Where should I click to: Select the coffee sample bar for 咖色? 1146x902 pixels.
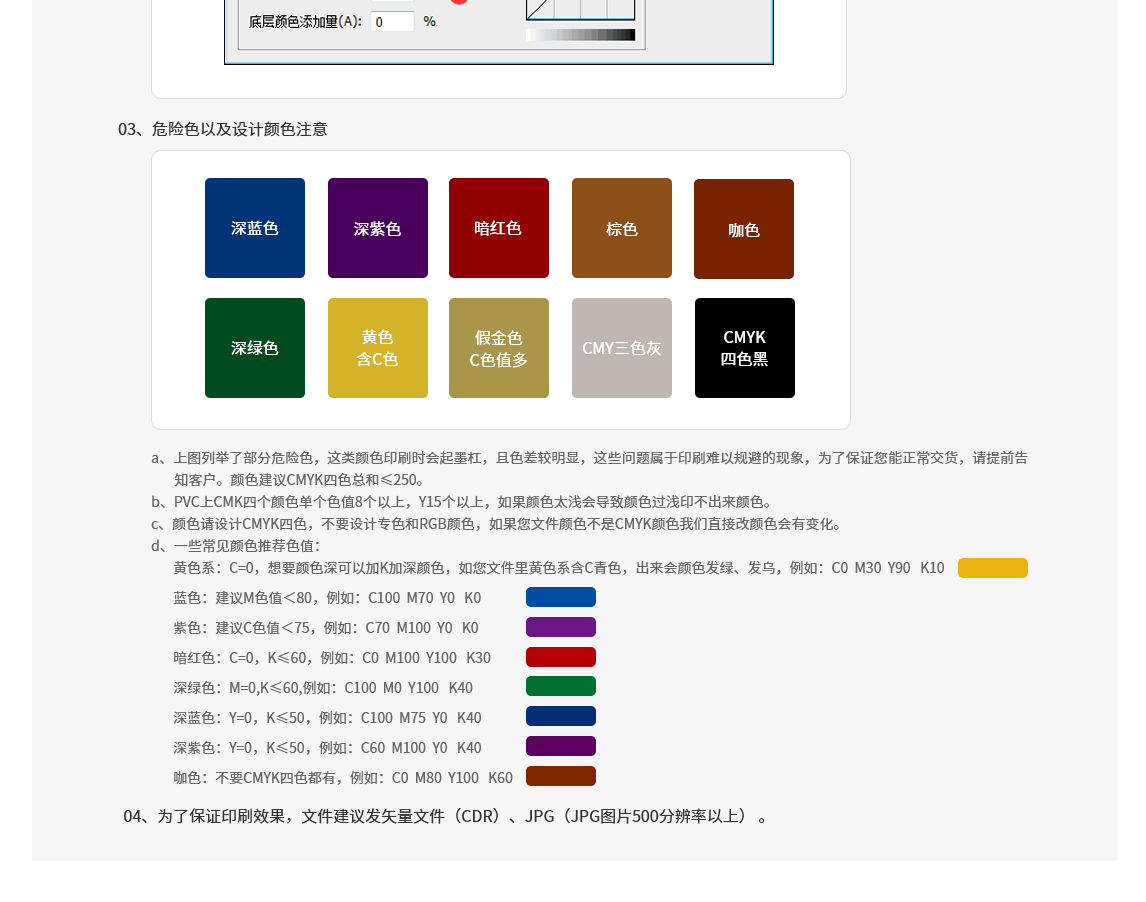click(561, 776)
